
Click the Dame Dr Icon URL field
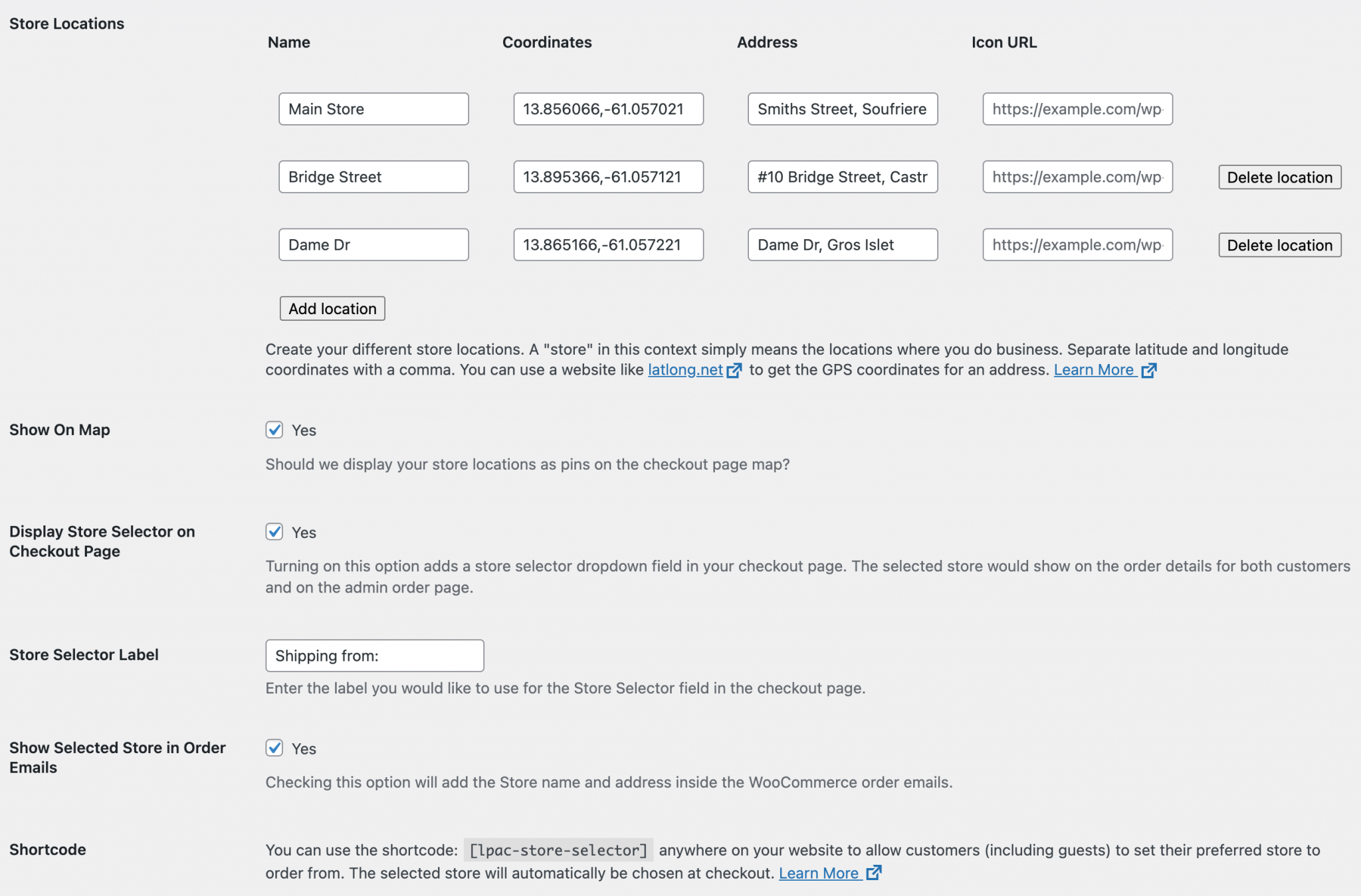pos(1077,244)
